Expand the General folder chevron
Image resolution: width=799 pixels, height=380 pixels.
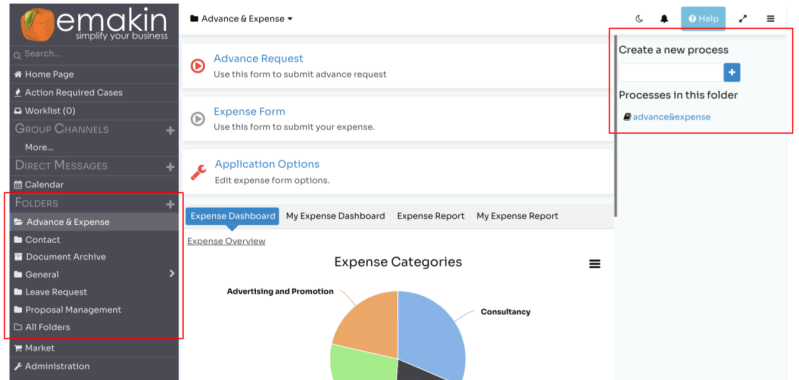click(172, 274)
